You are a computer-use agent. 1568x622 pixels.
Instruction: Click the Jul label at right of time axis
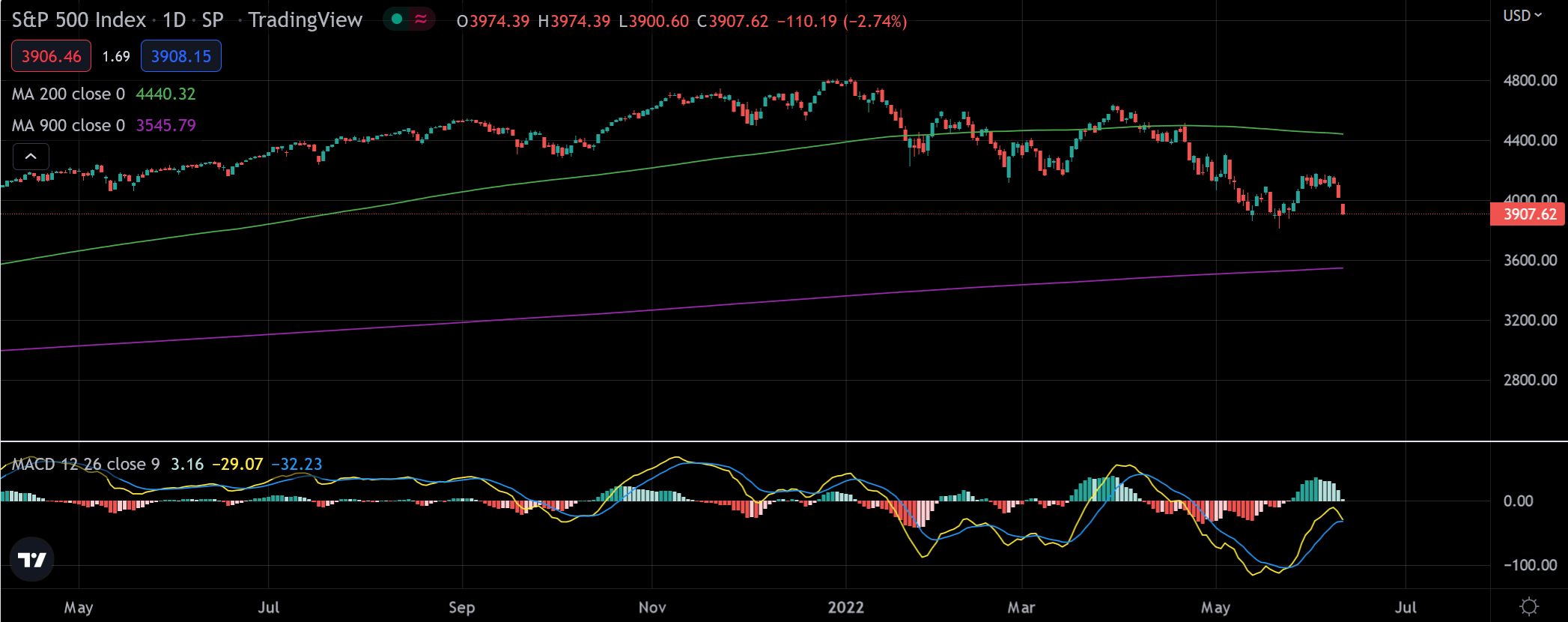point(1406,608)
